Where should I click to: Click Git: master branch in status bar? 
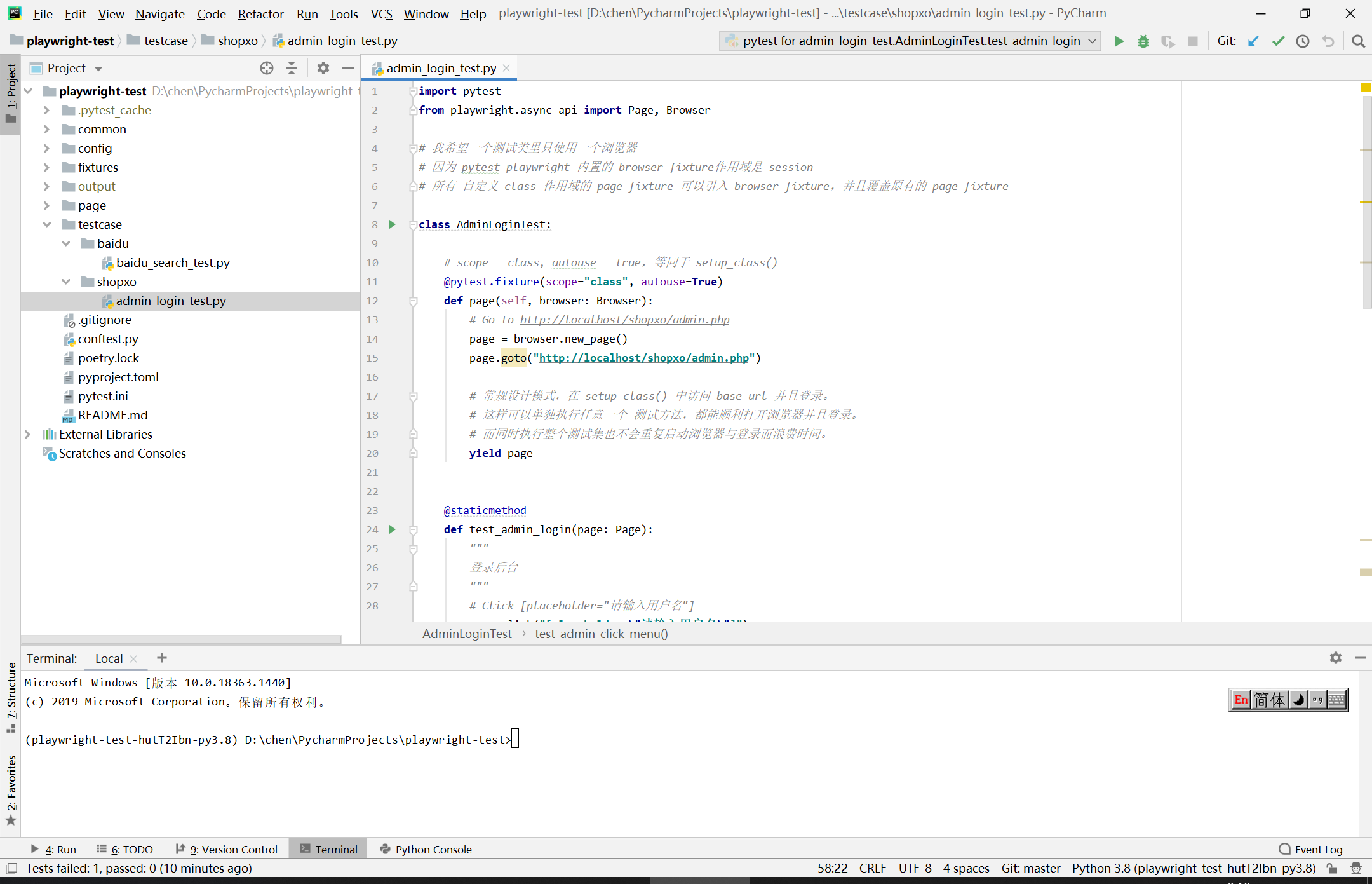point(1030,868)
